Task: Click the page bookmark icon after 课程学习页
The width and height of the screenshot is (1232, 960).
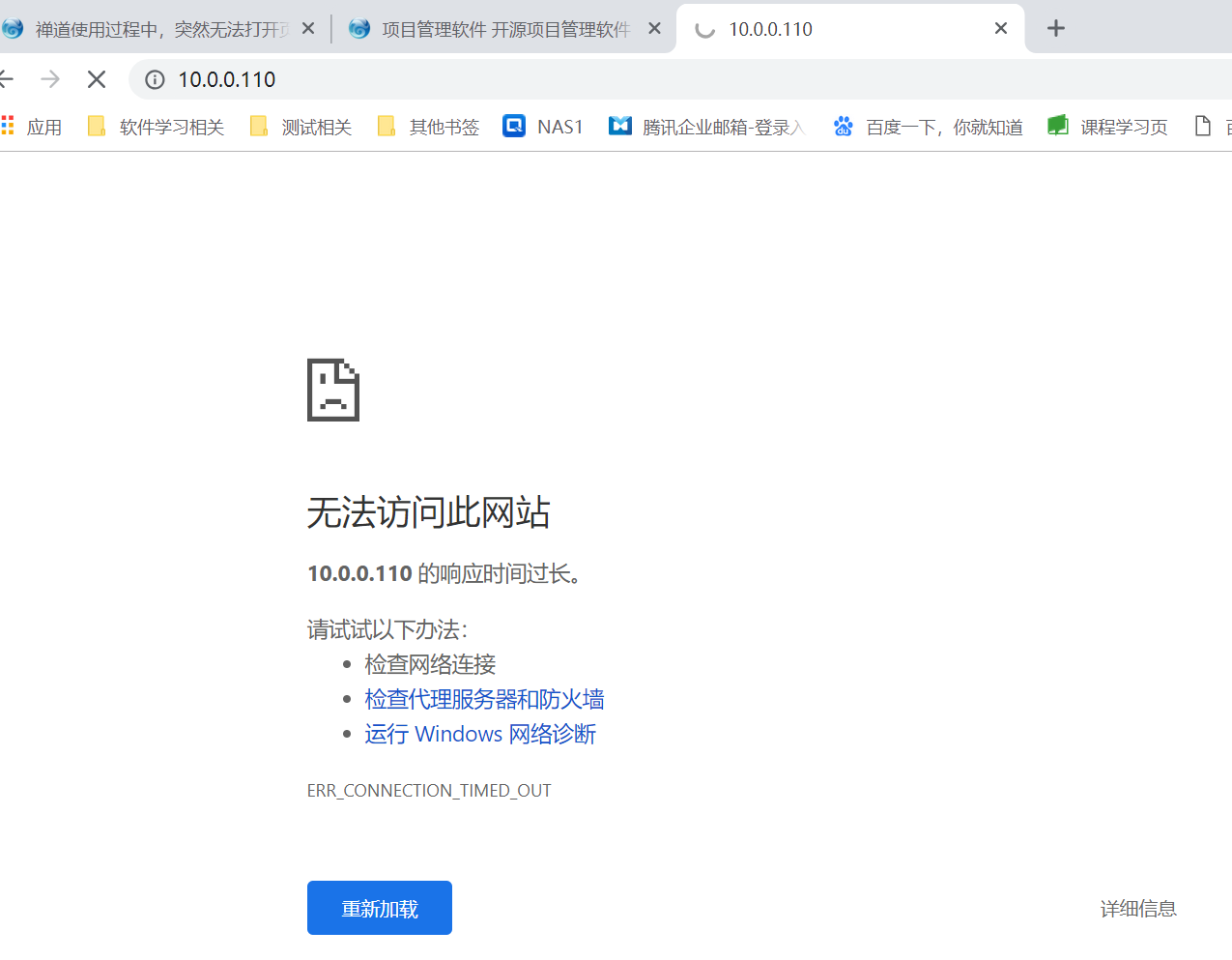Action: (x=1203, y=126)
